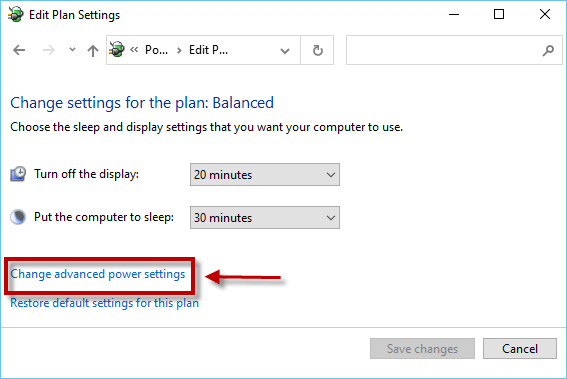This screenshot has width=567, height=379.
Task: Focus the Control Panel search box
Action: (454, 50)
